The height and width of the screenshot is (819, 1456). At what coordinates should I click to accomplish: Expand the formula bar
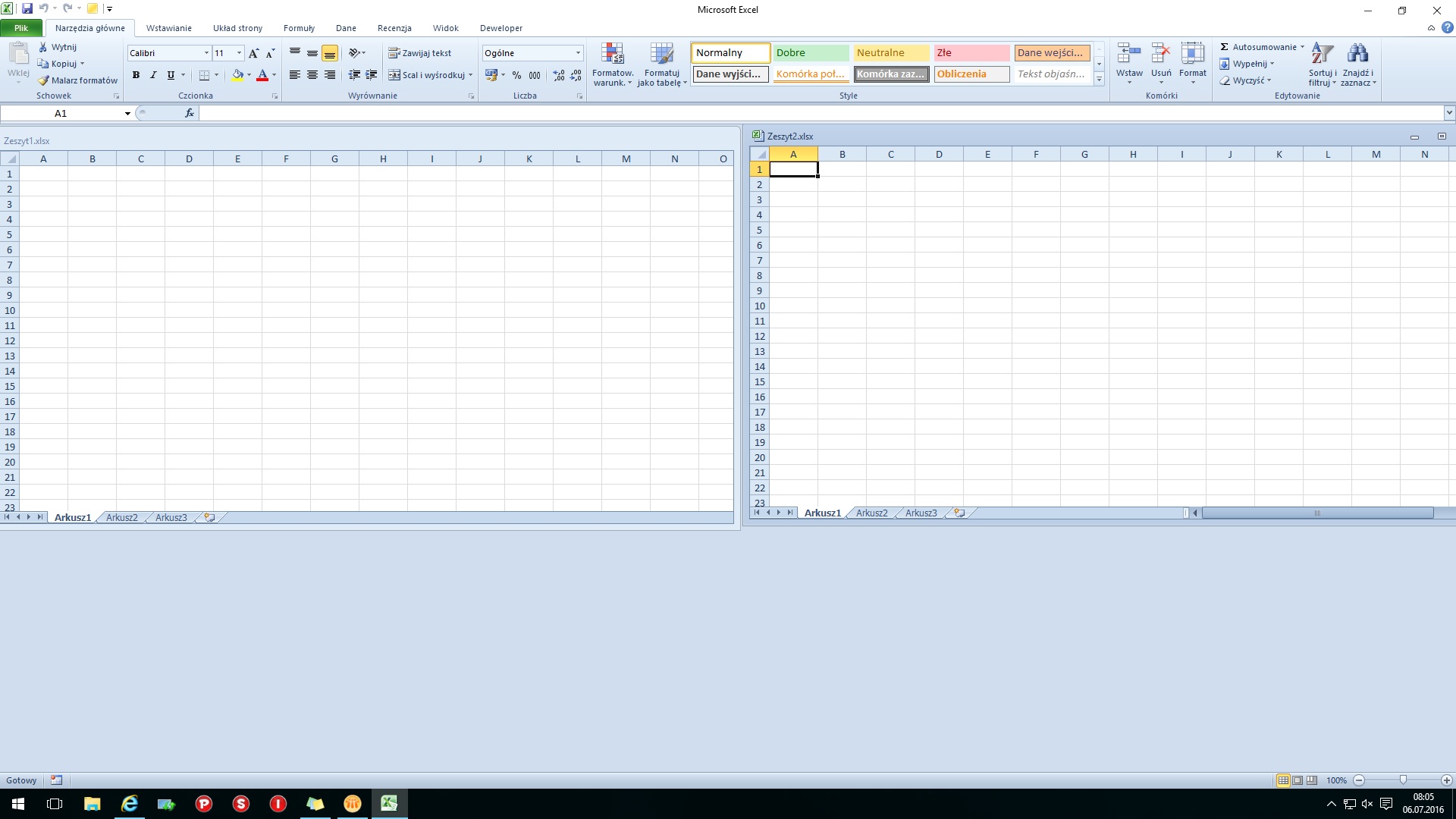(1449, 114)
